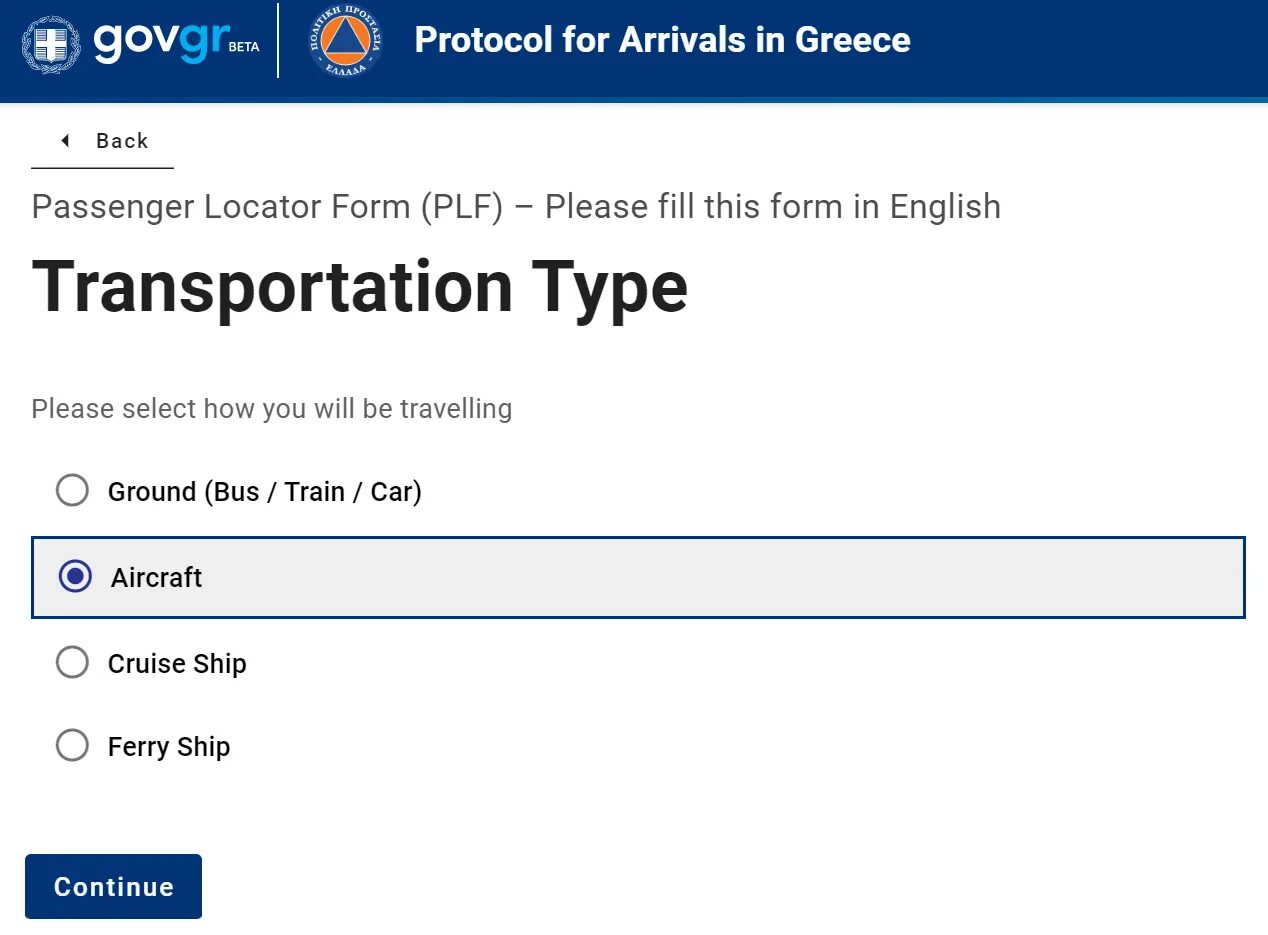
Task: Click the Back arrow icon
Action: pos(66,141)
